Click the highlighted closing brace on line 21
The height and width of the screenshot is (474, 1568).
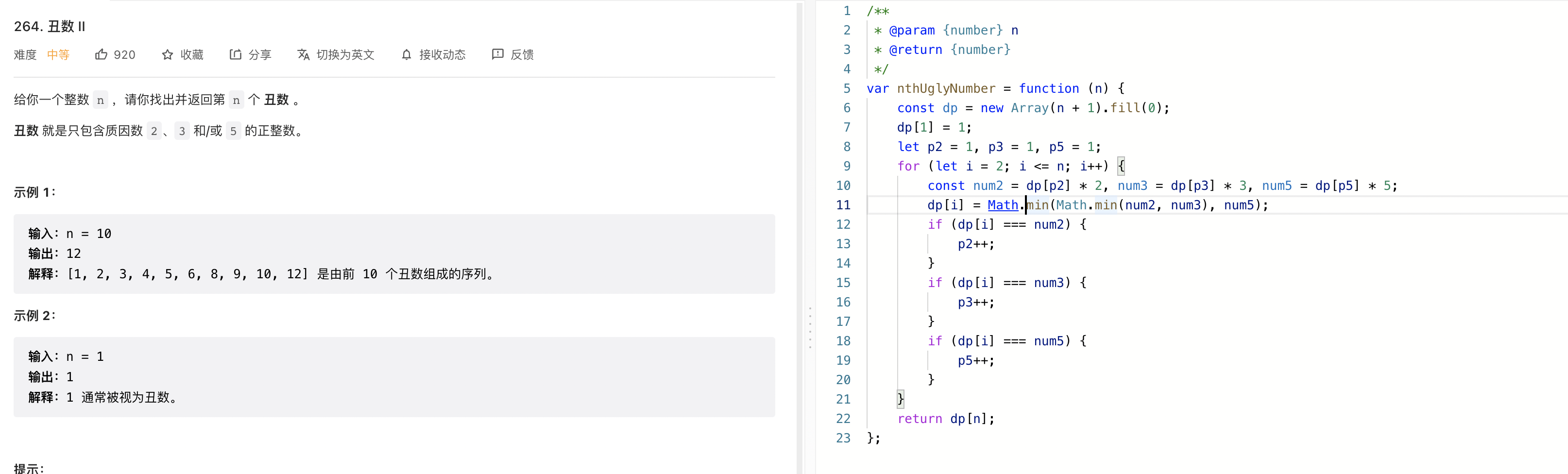pyautogui.click(x=900, y=399)
